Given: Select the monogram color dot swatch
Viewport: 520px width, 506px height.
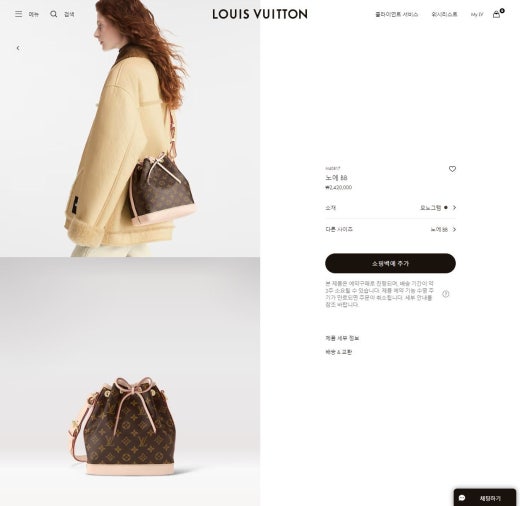Looking at the screenshot, I should [x=446, y=207].
